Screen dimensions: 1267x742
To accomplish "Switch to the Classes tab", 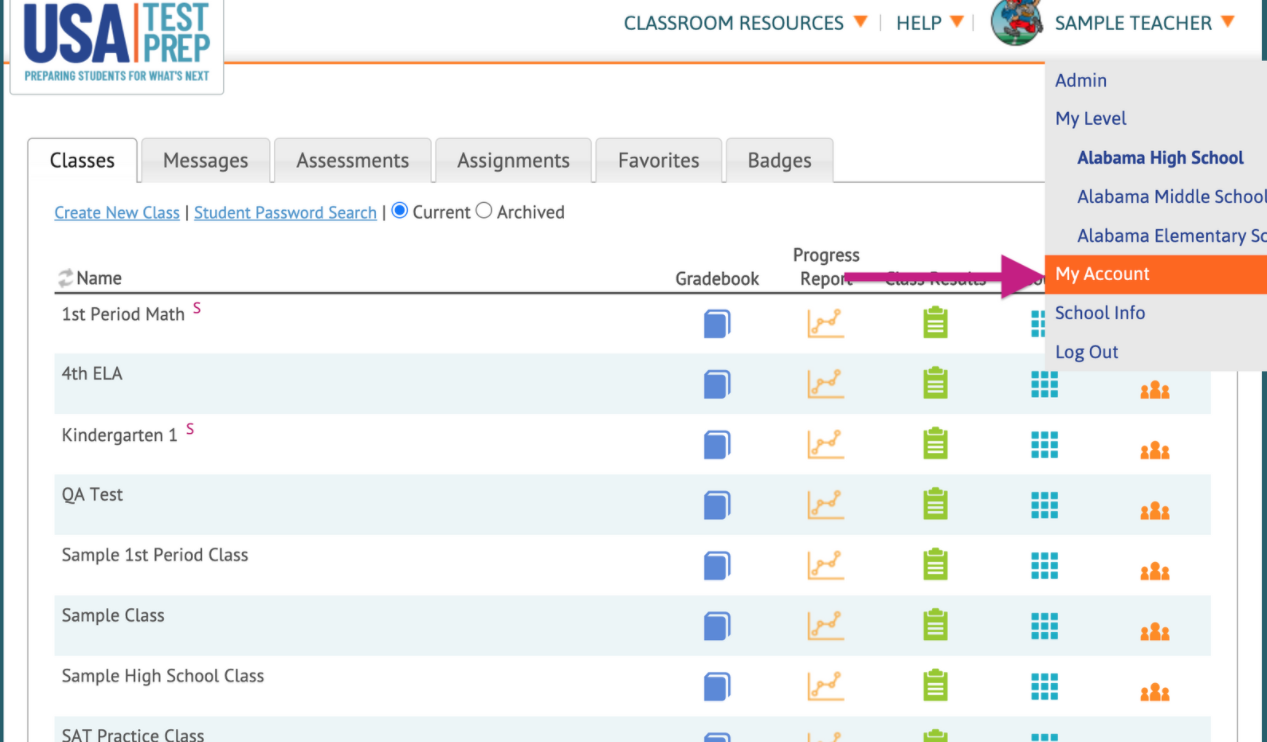I will [82, 160].
